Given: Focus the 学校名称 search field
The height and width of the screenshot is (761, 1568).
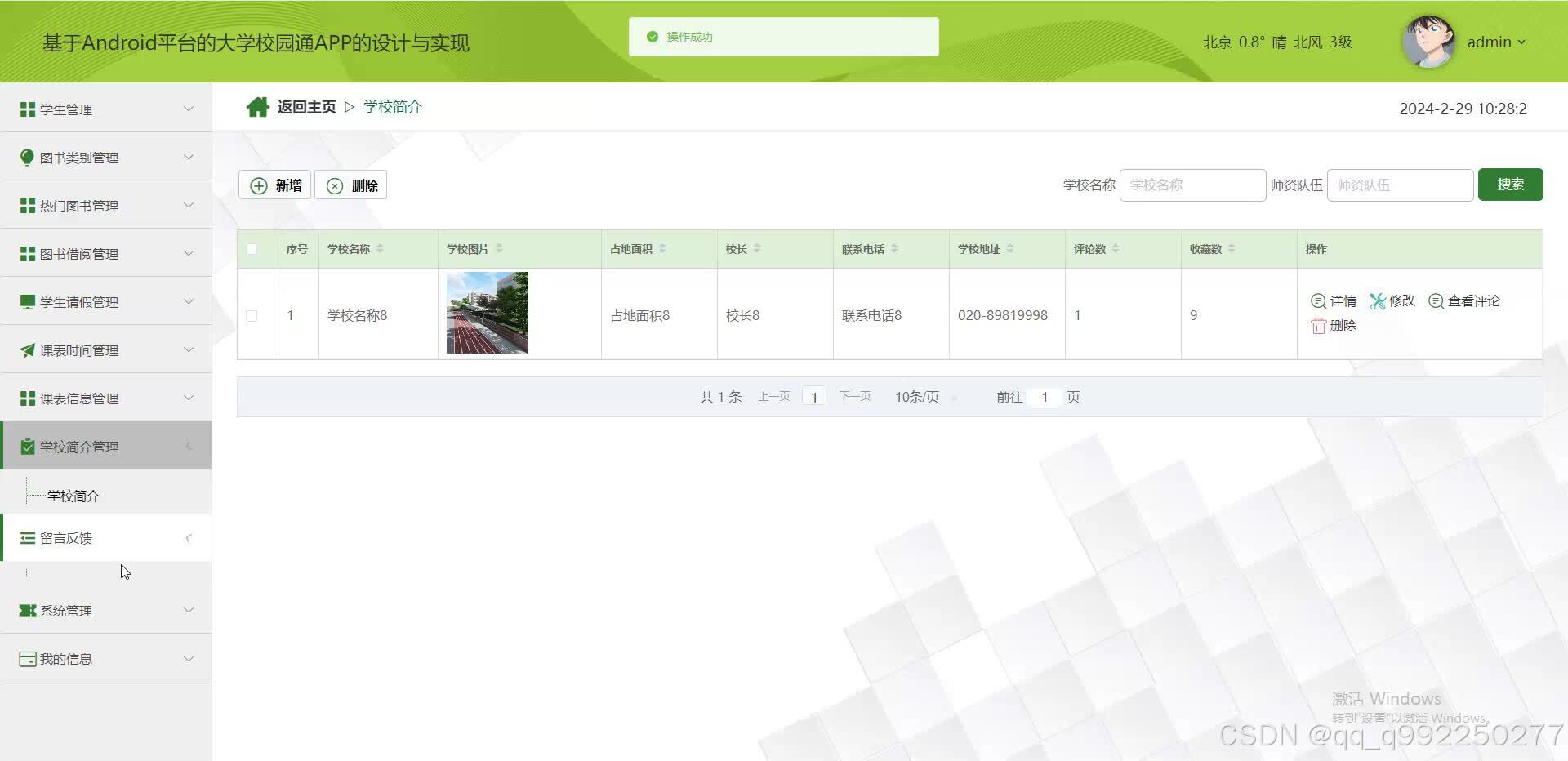Looking at the screenshot, I should pos(1192,185).
